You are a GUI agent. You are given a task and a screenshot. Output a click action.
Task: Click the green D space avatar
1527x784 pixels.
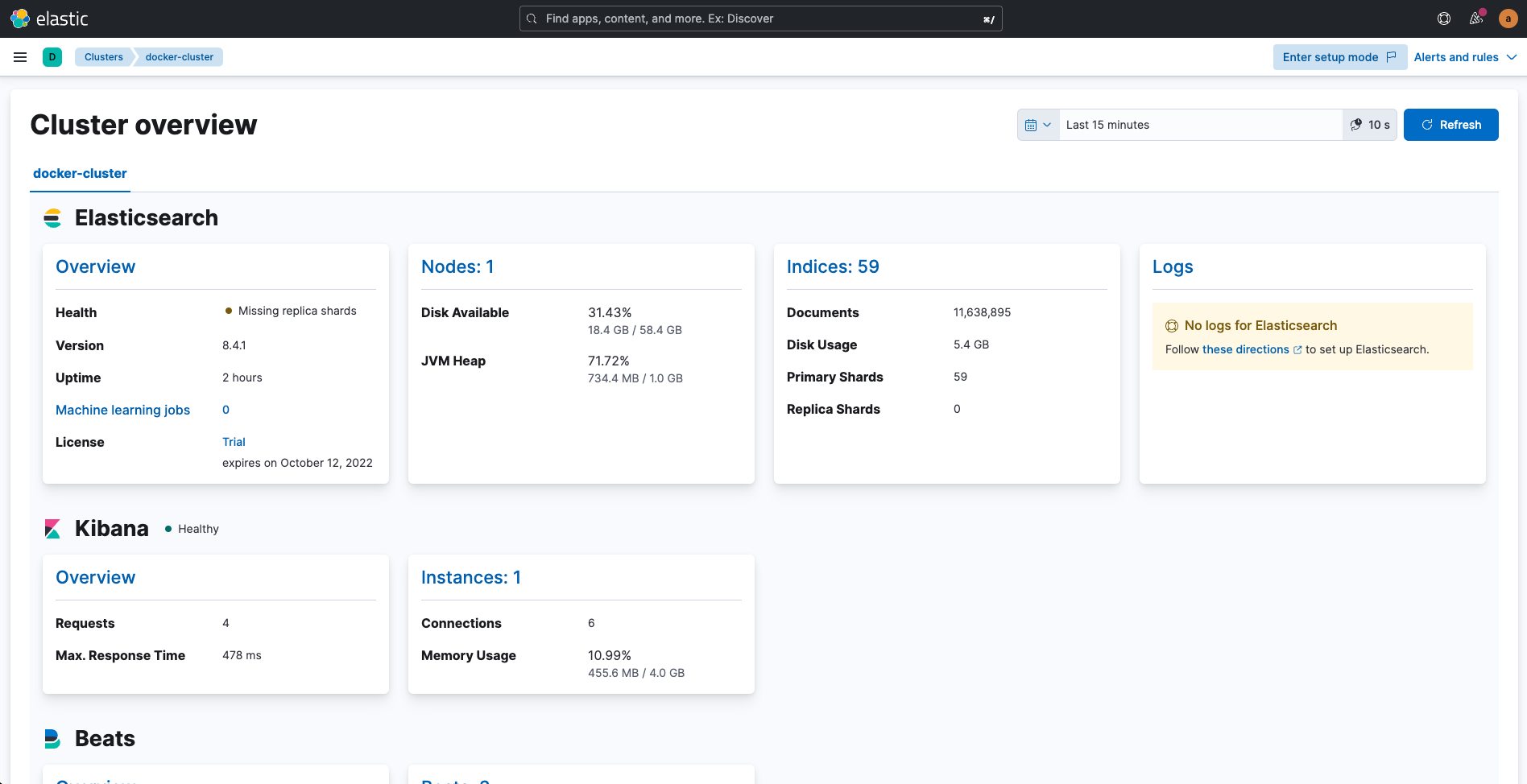coord(52,57)
